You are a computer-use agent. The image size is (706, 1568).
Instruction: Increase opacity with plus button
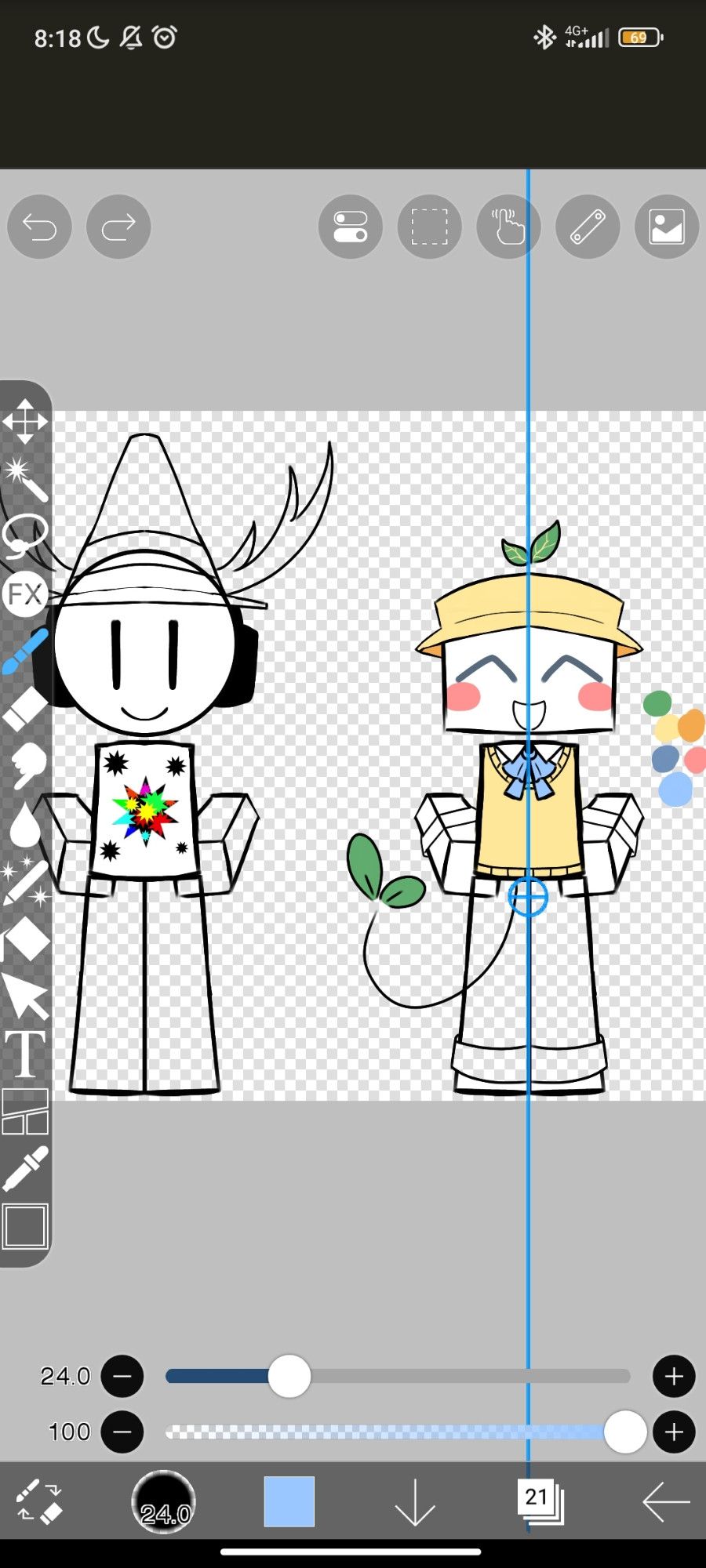point(674,1432)
